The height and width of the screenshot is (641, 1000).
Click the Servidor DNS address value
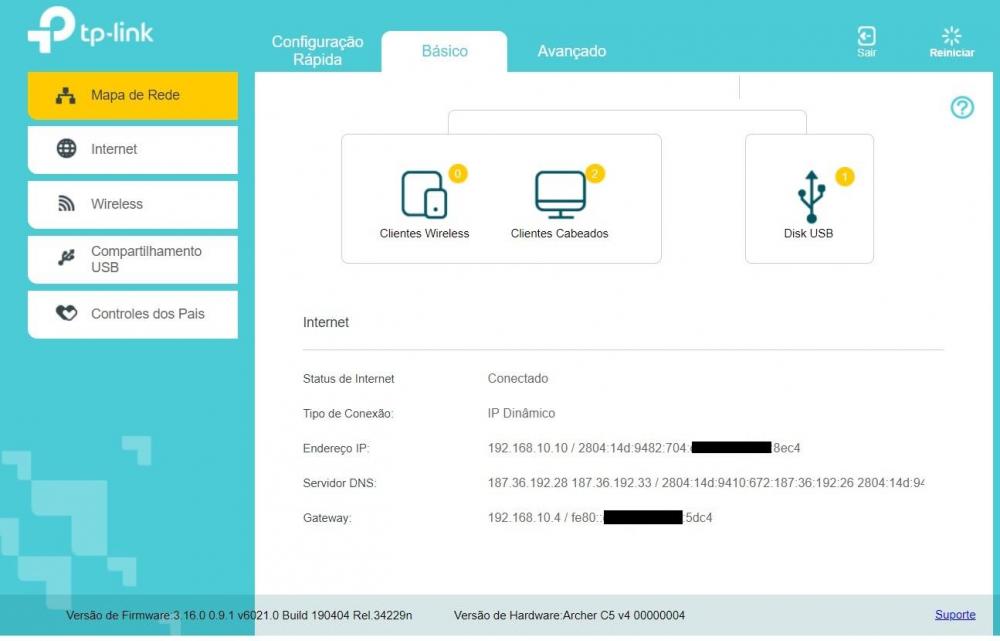705,483
